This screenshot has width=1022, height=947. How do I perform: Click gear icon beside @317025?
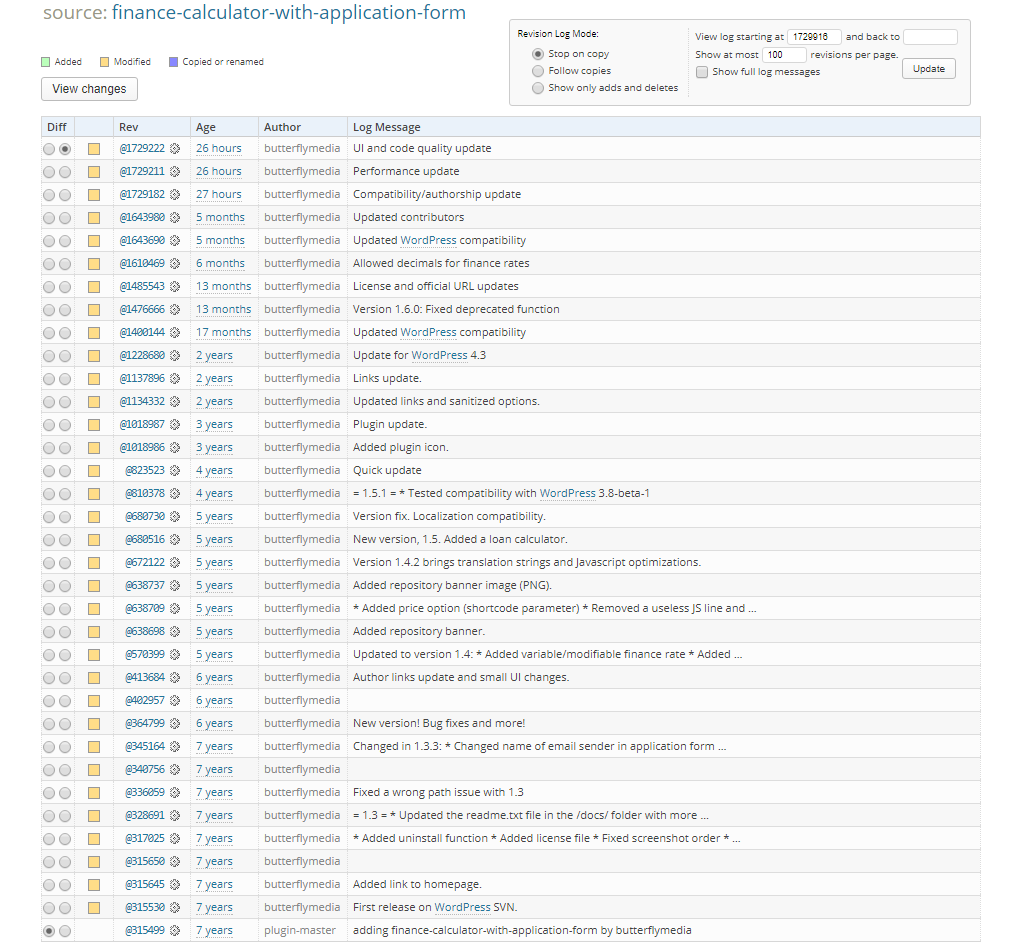click(175, 838)
